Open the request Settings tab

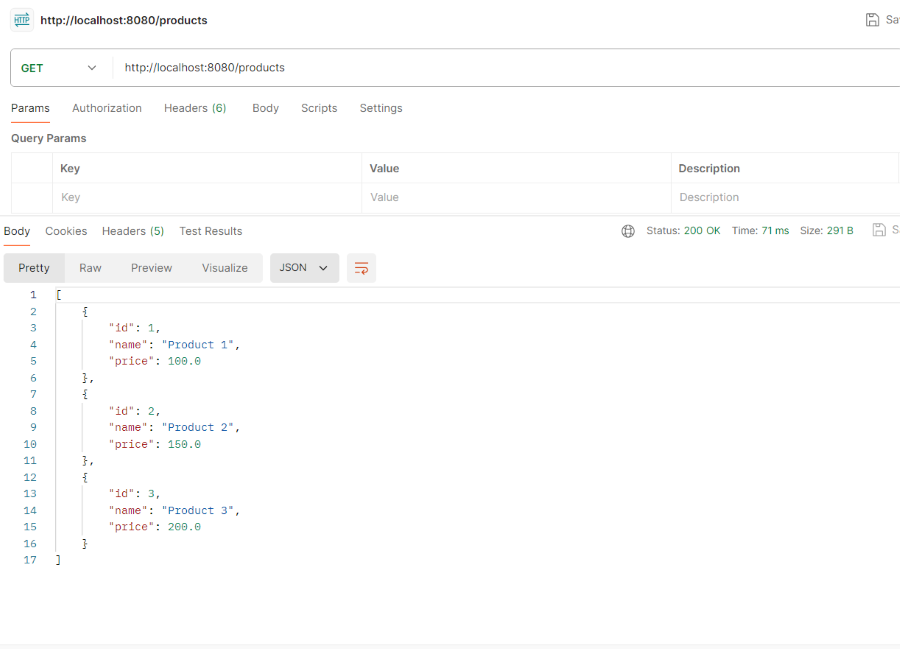tap(381, 108)
